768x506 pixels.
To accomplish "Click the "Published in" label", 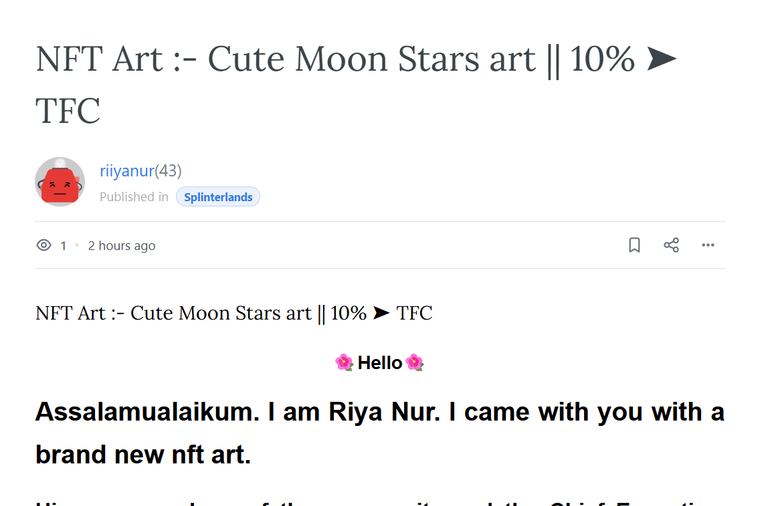I will tap(134, 197).
